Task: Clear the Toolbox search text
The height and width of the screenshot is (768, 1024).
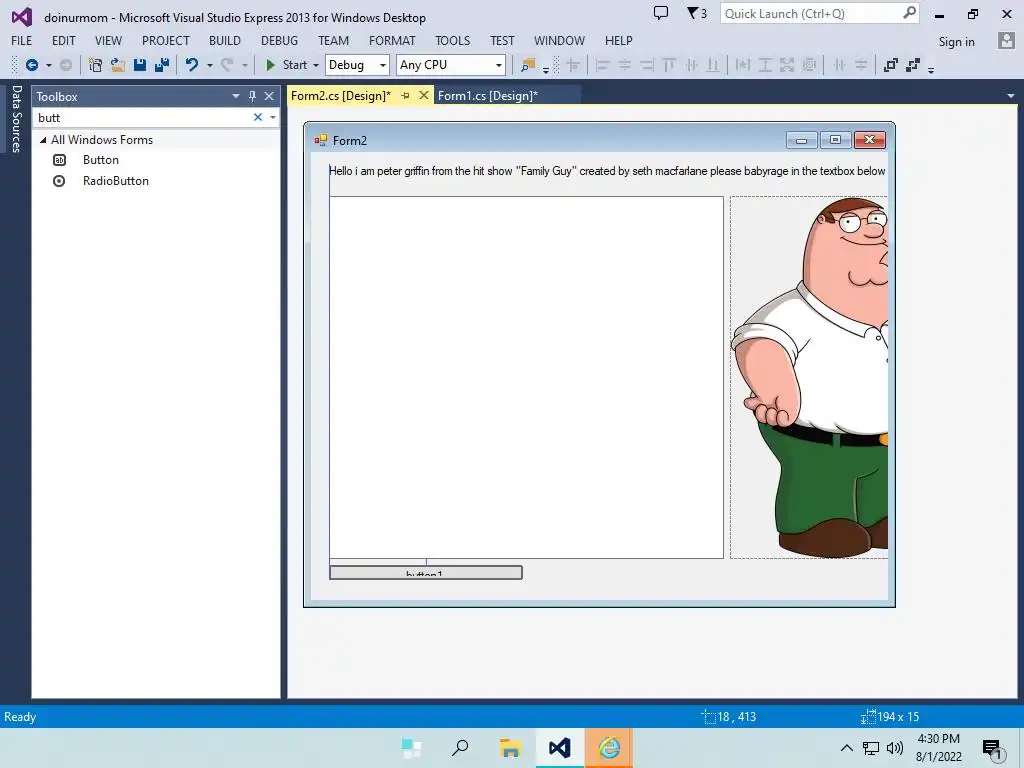Action: pyautogui.click(x=258, y=117)
